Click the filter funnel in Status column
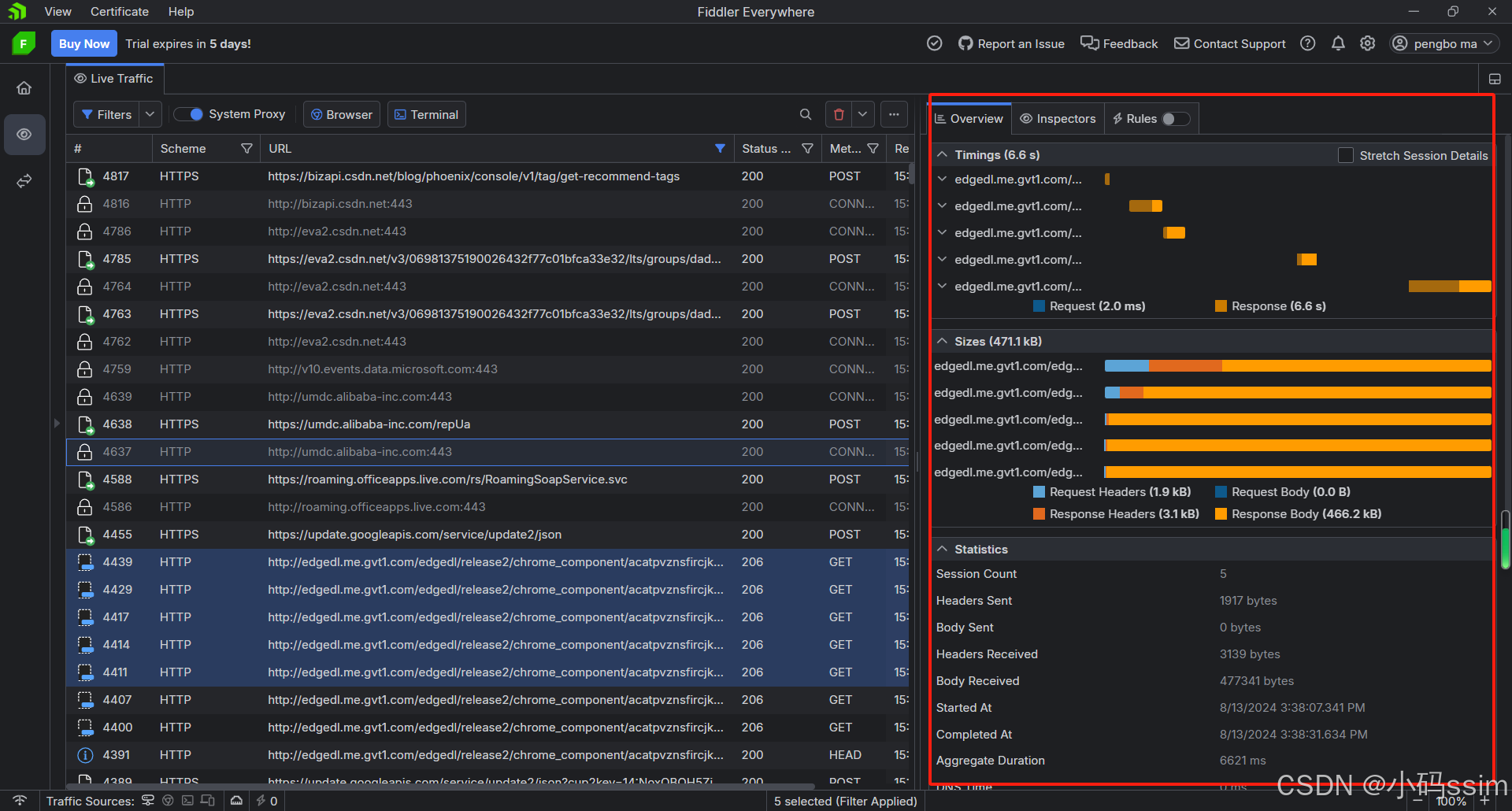The width and height of the screenshot is (1512, 811). [x=807, y=149]
